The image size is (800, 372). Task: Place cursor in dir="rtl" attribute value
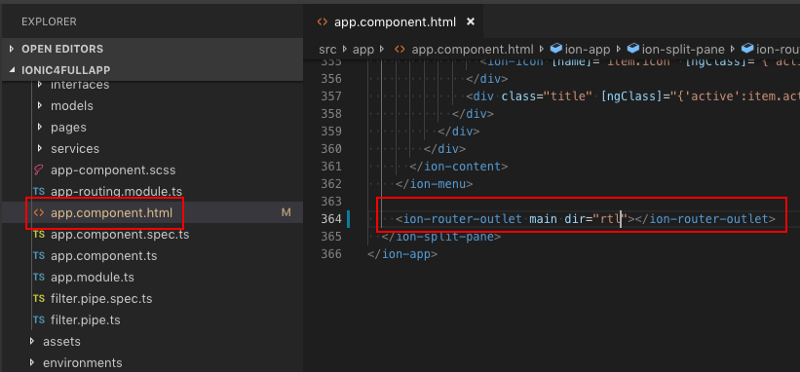(612, 219)
